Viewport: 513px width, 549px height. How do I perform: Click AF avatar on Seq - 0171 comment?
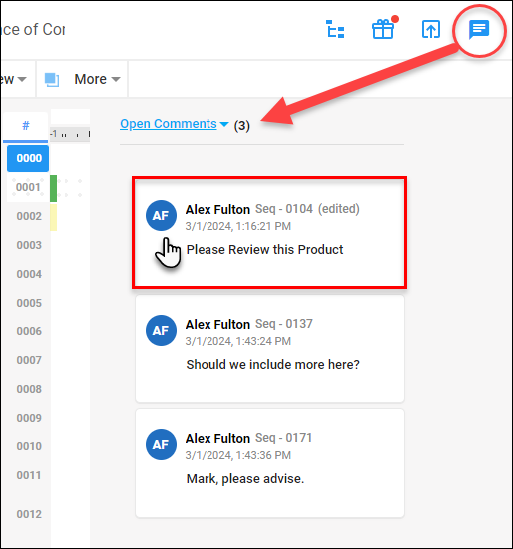(161, 445)
